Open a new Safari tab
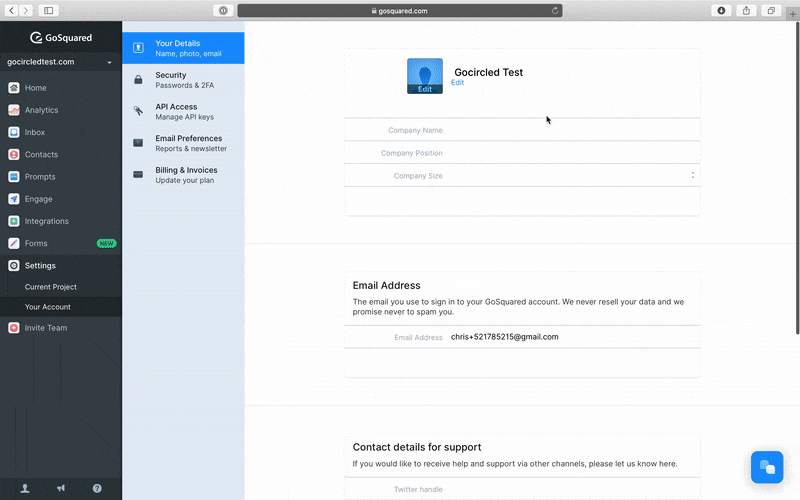Screen dimensions: 800x500 pos(793,14)
